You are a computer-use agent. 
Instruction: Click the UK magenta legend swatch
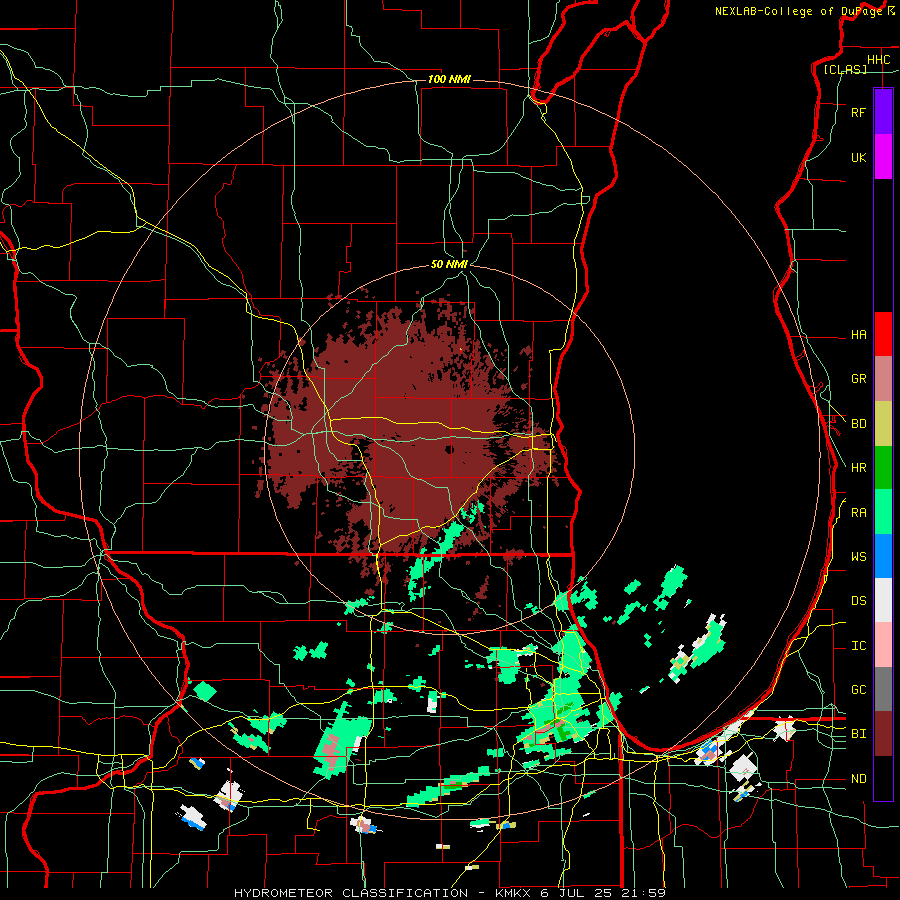[883, 157]
